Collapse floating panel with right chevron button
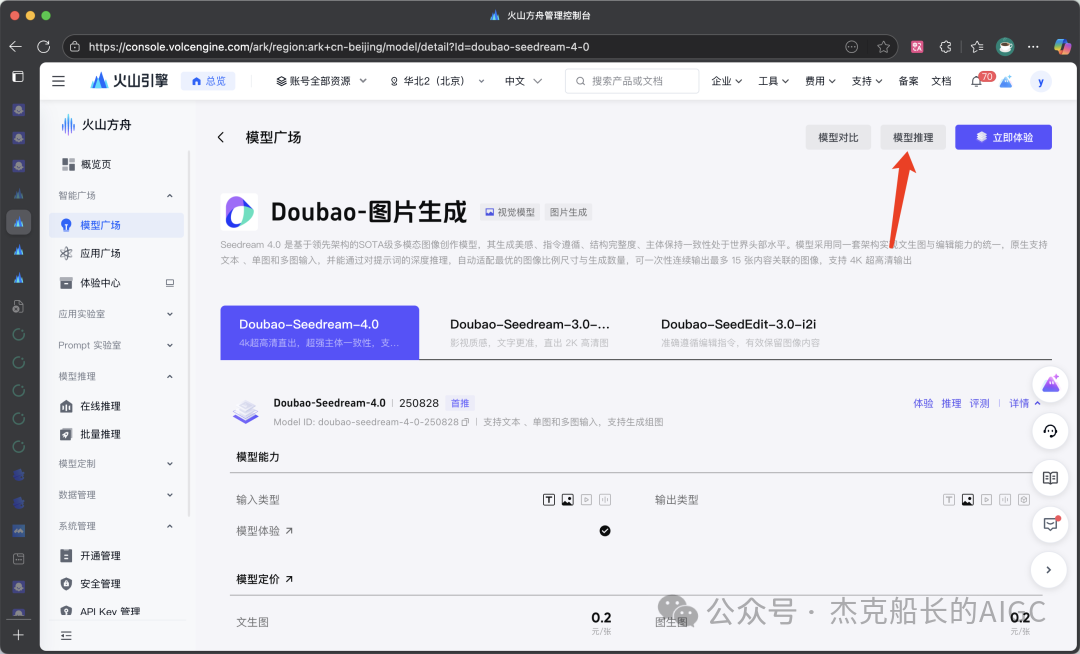 [1048, 570]
